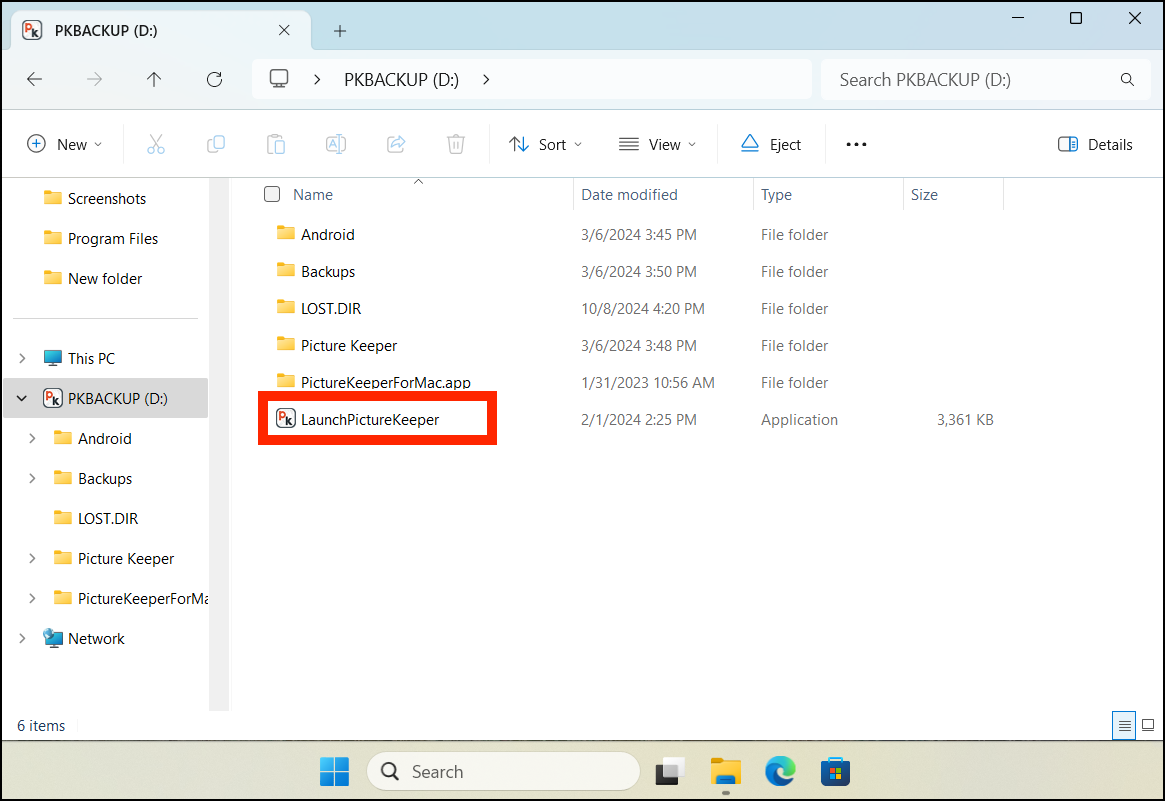1165x801 pixels.
Task: Select the Backups folder in the file list
Action: click(x=328, y=272)
